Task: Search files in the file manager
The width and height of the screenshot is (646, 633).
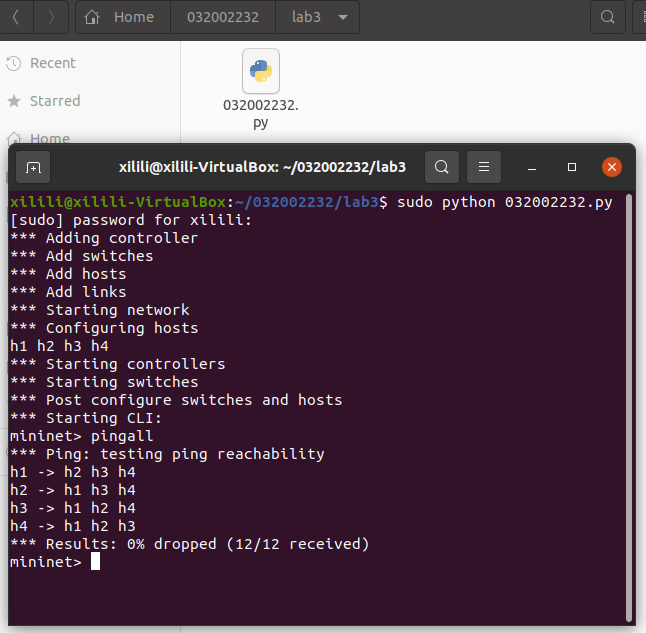Action: pyautogui.click(x=608, y=17)
